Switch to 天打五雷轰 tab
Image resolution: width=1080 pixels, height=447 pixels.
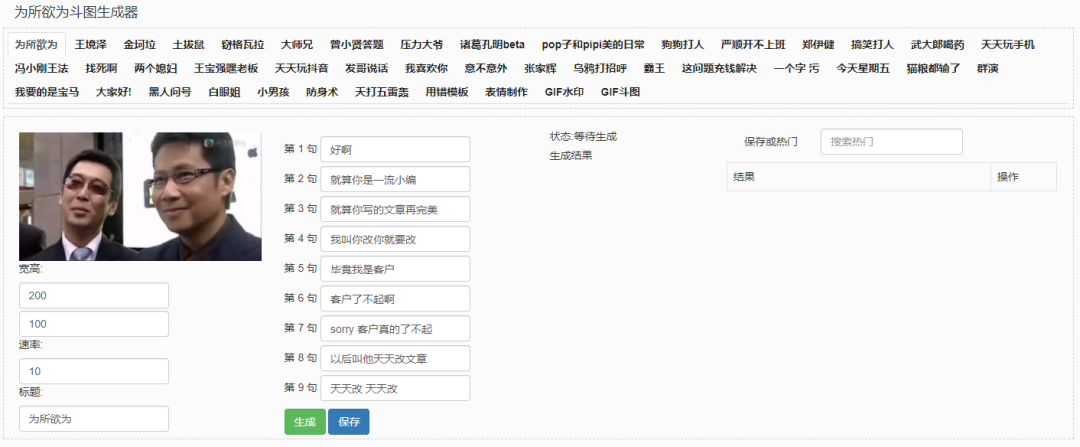382,92
